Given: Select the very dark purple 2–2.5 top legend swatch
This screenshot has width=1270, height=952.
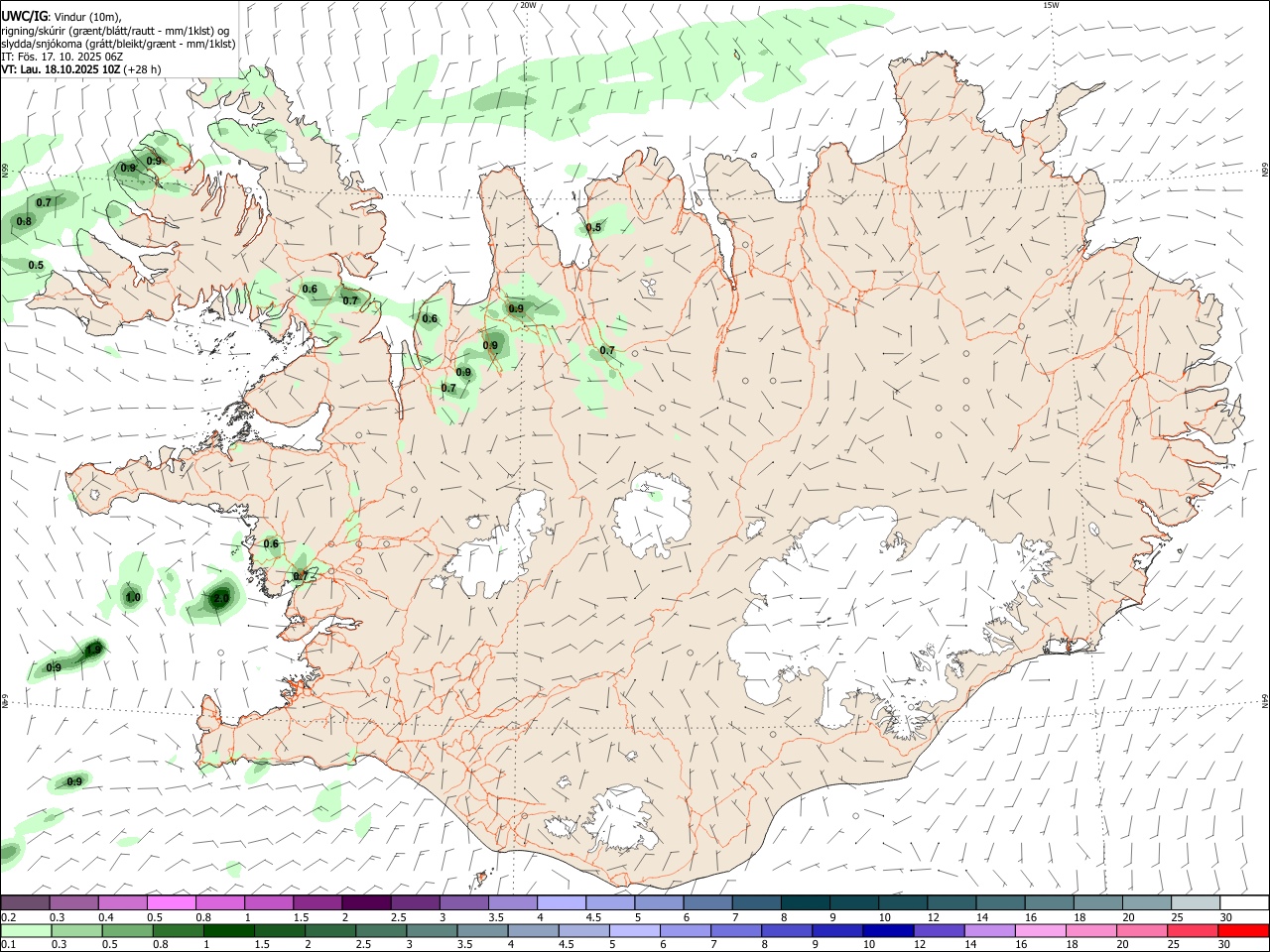Looking at the screenshot, I should click(x=367, y=902).
